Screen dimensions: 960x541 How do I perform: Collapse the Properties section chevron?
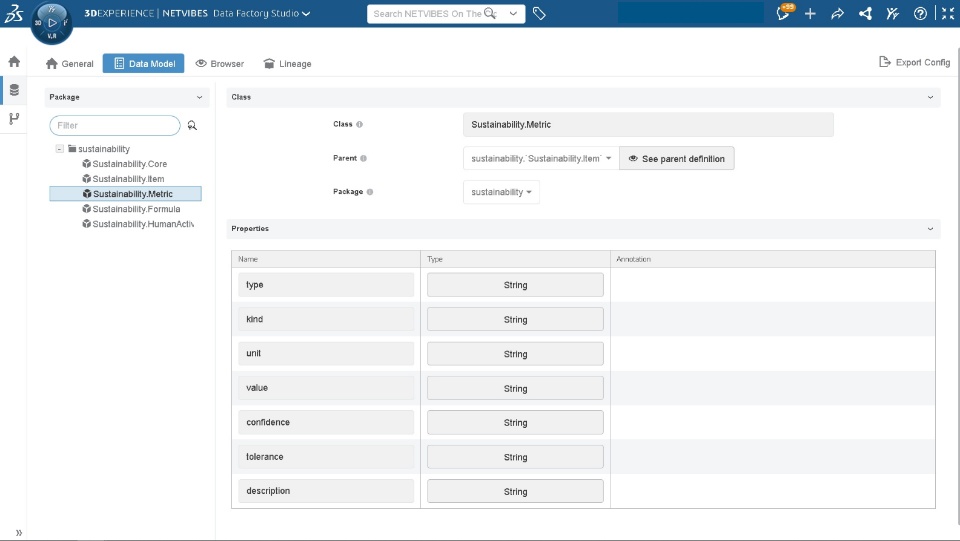pyautogui.click(x=930, y=229)
